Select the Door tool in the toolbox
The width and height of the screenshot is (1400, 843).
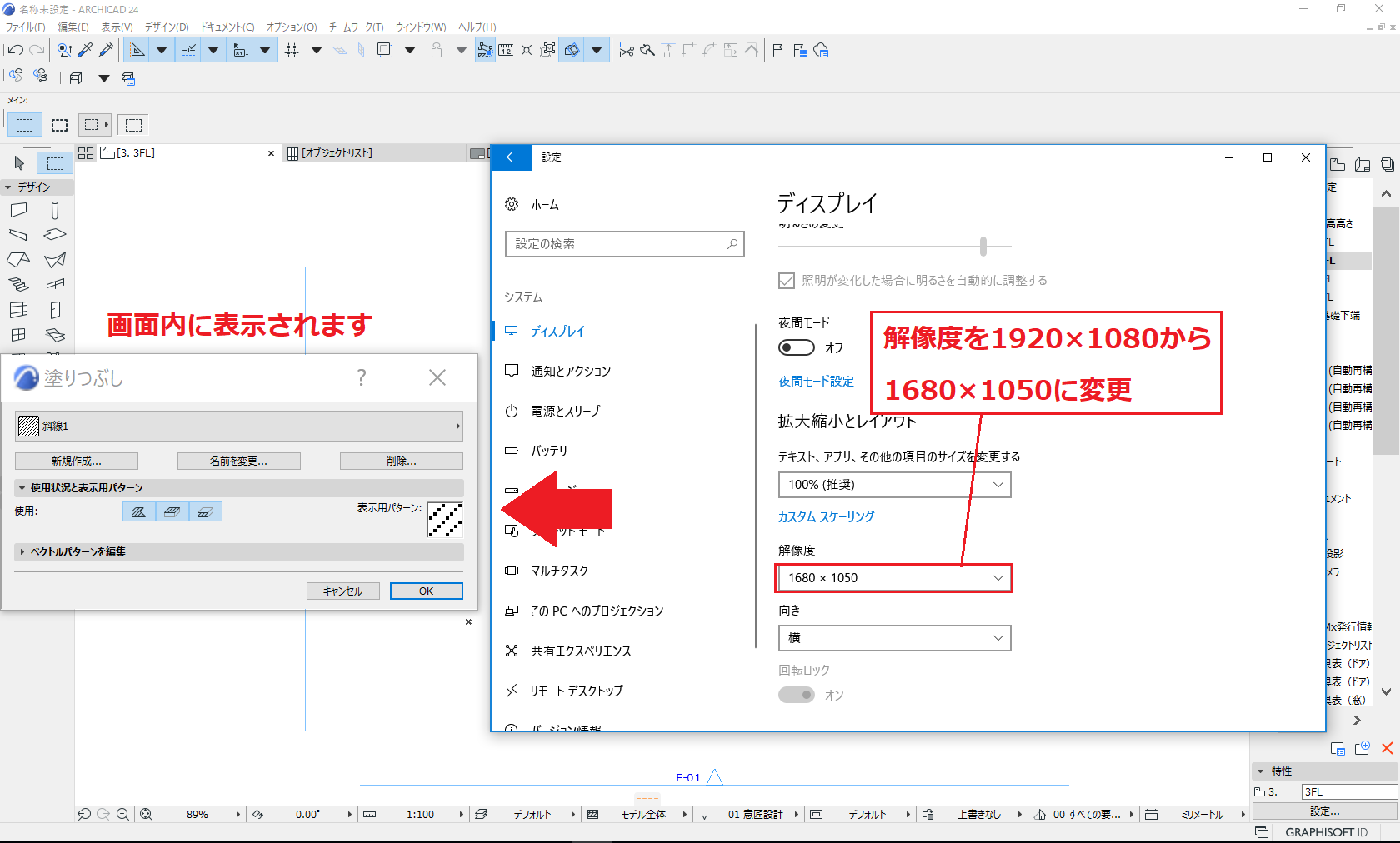click(55, 310)
